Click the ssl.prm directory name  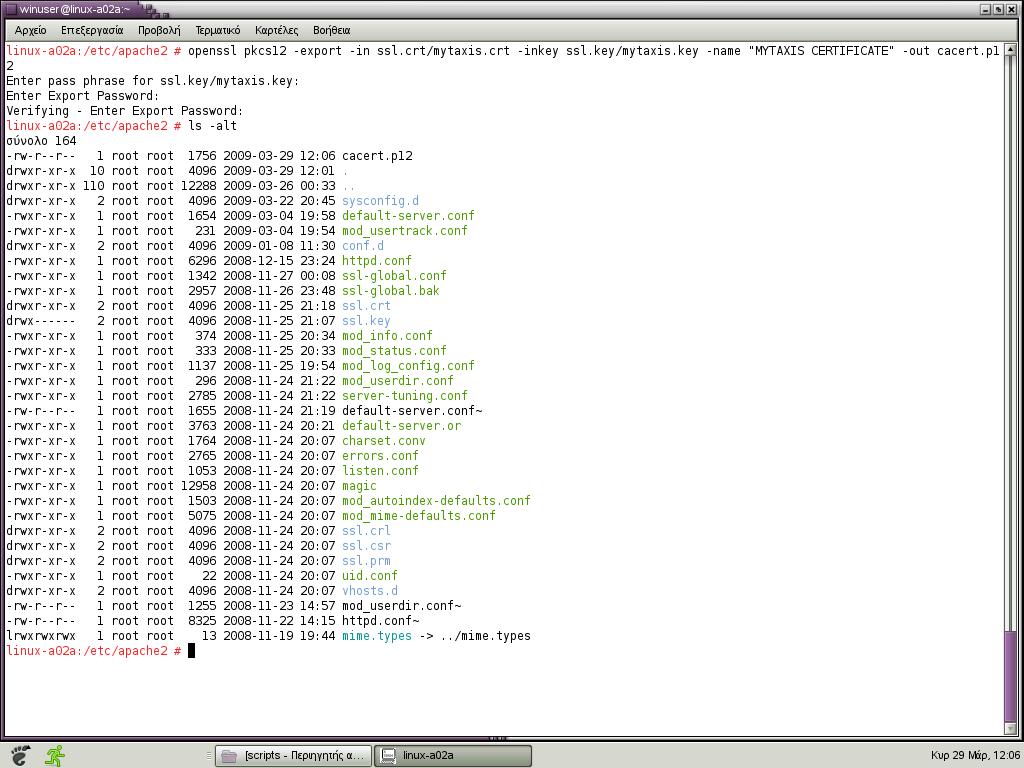click(366, 561)
